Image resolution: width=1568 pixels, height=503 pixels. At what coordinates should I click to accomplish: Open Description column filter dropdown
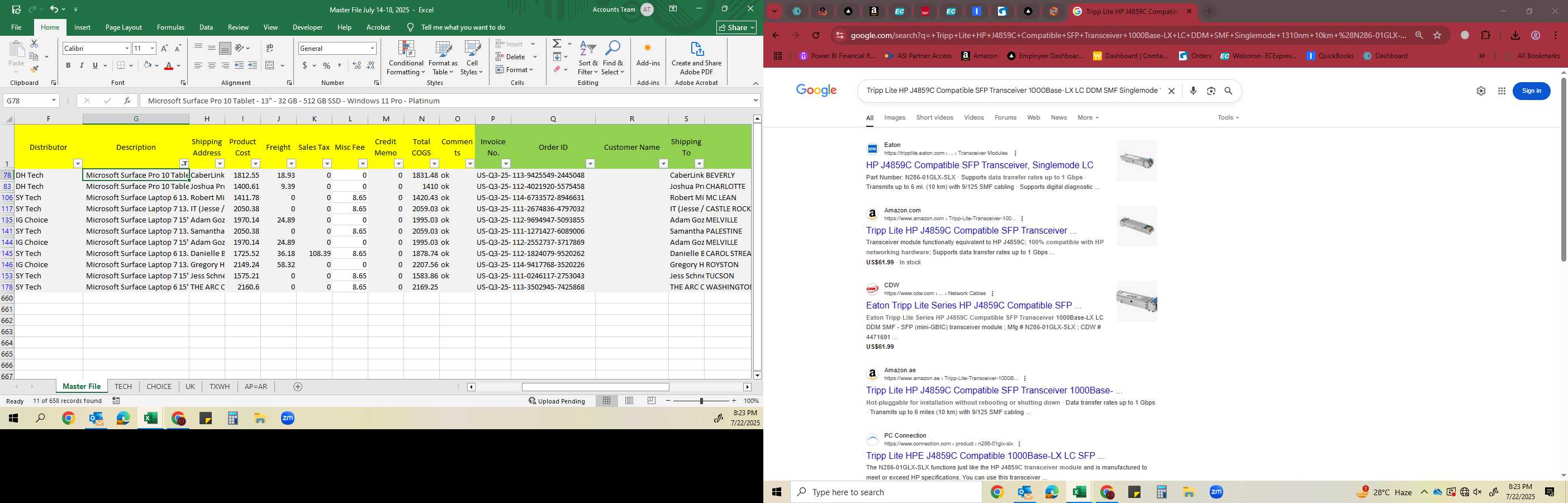pyautogui.click(x=184, y=163)
